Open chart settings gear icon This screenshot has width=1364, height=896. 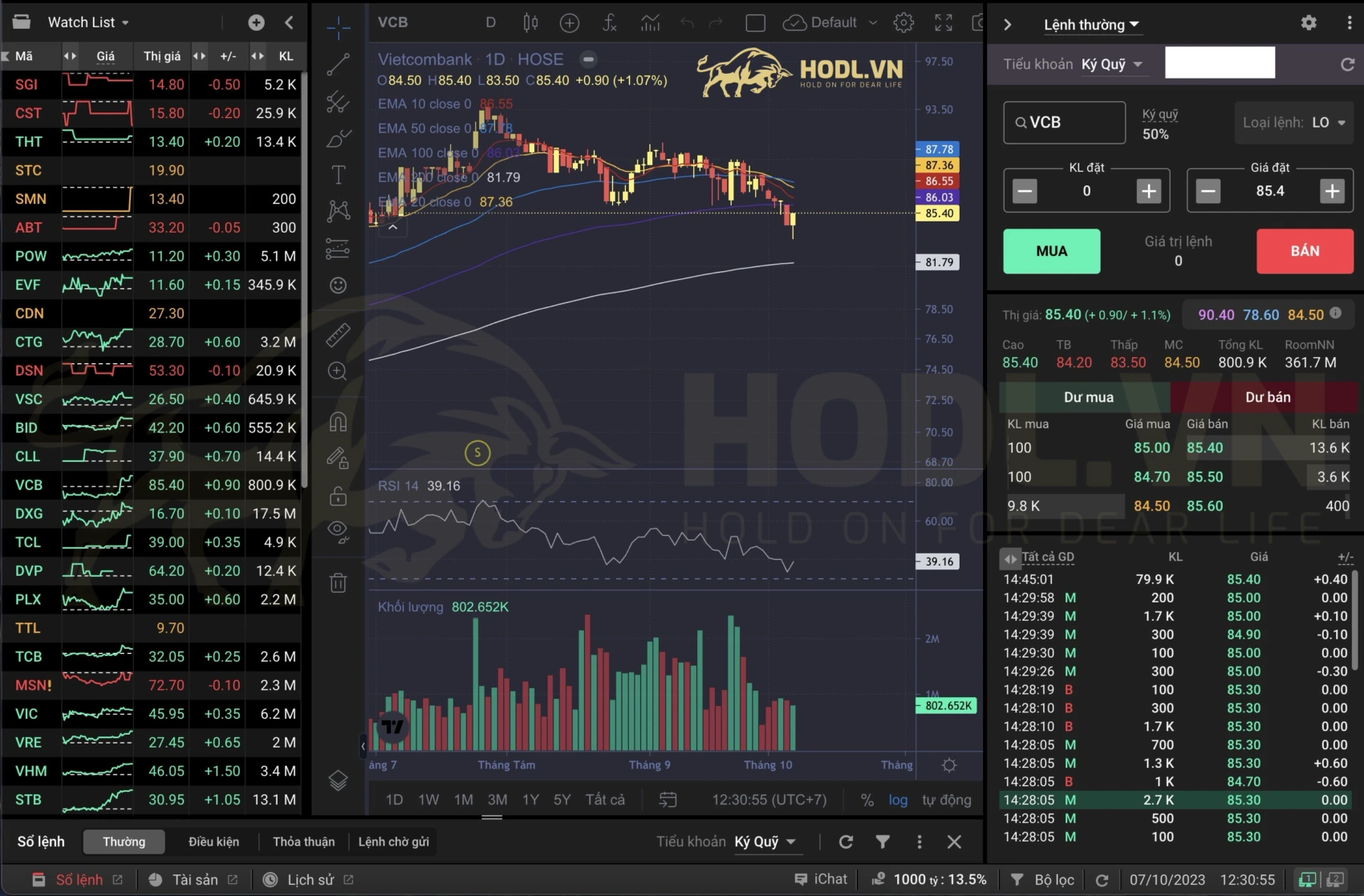coord(903,22)
